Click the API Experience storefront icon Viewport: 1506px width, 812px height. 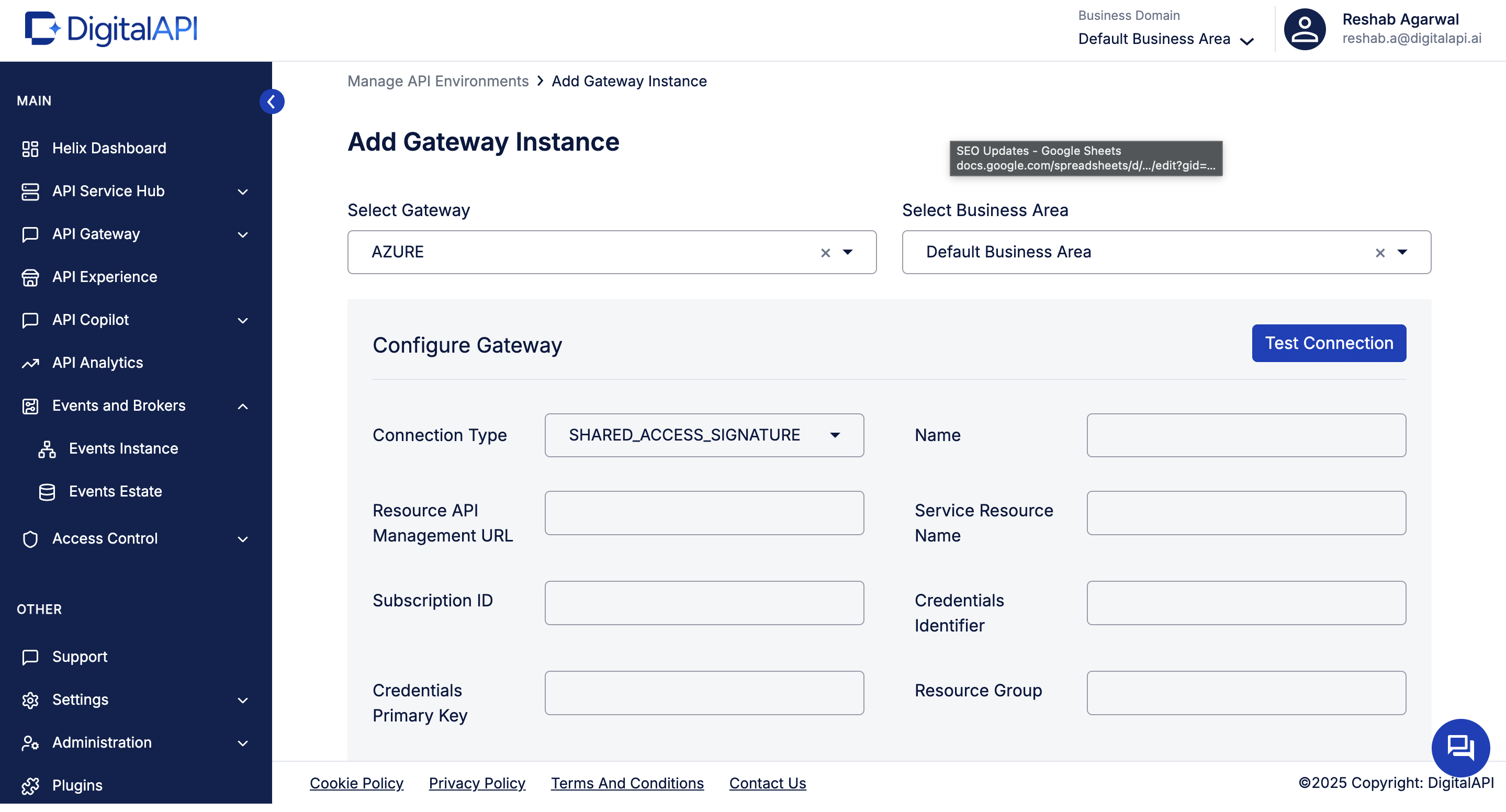30,277
